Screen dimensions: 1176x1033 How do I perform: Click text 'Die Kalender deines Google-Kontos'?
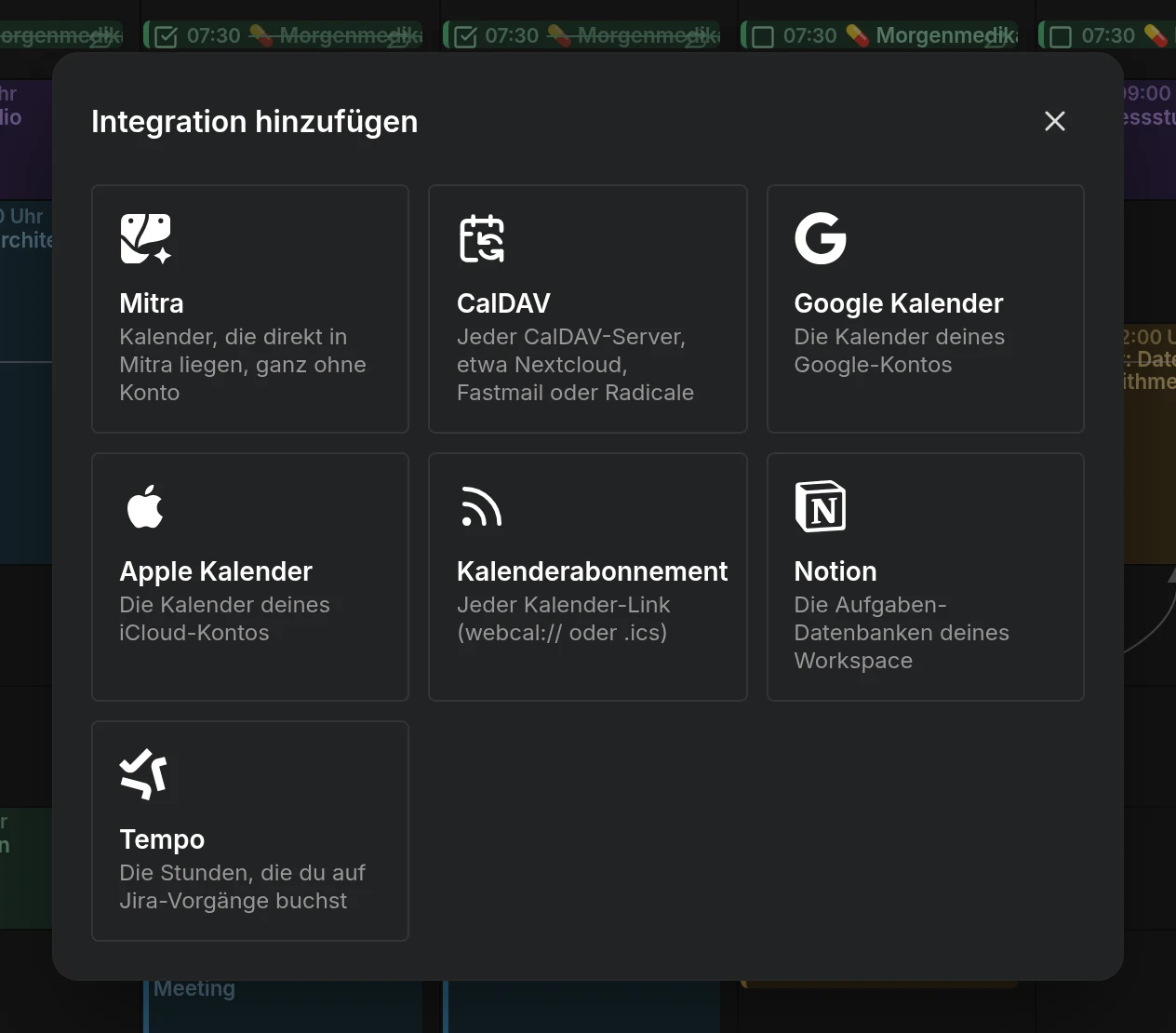(900, 351)
